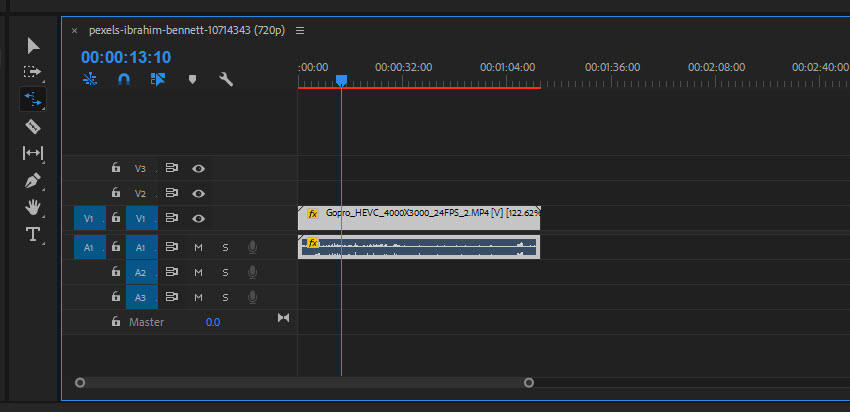Image resolution: width=850 pixels, height=412 pixels.
Task: Enable voice-over record on A3
Action: 252,297
